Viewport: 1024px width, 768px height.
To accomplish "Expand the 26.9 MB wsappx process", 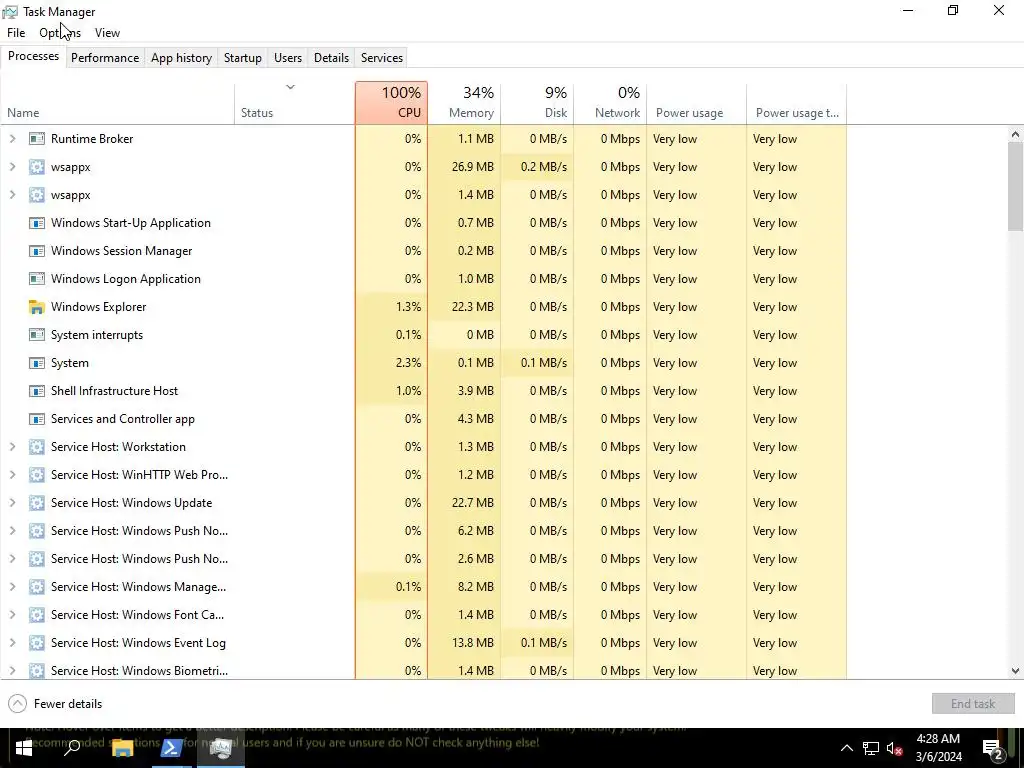I will [x=12, y=167].
